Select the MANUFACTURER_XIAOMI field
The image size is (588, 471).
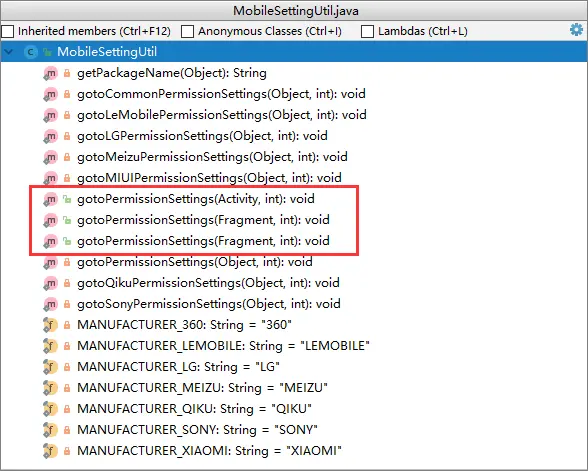[x=209, y=451]
